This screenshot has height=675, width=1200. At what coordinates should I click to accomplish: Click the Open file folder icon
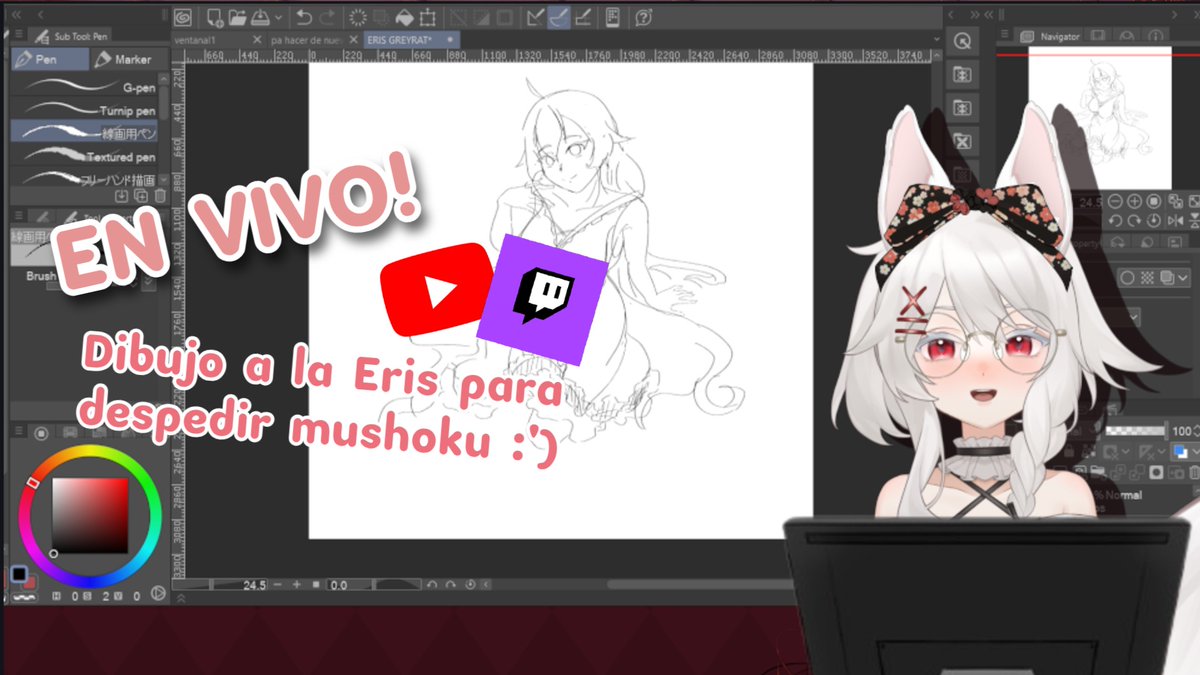[x=237, y=17]
